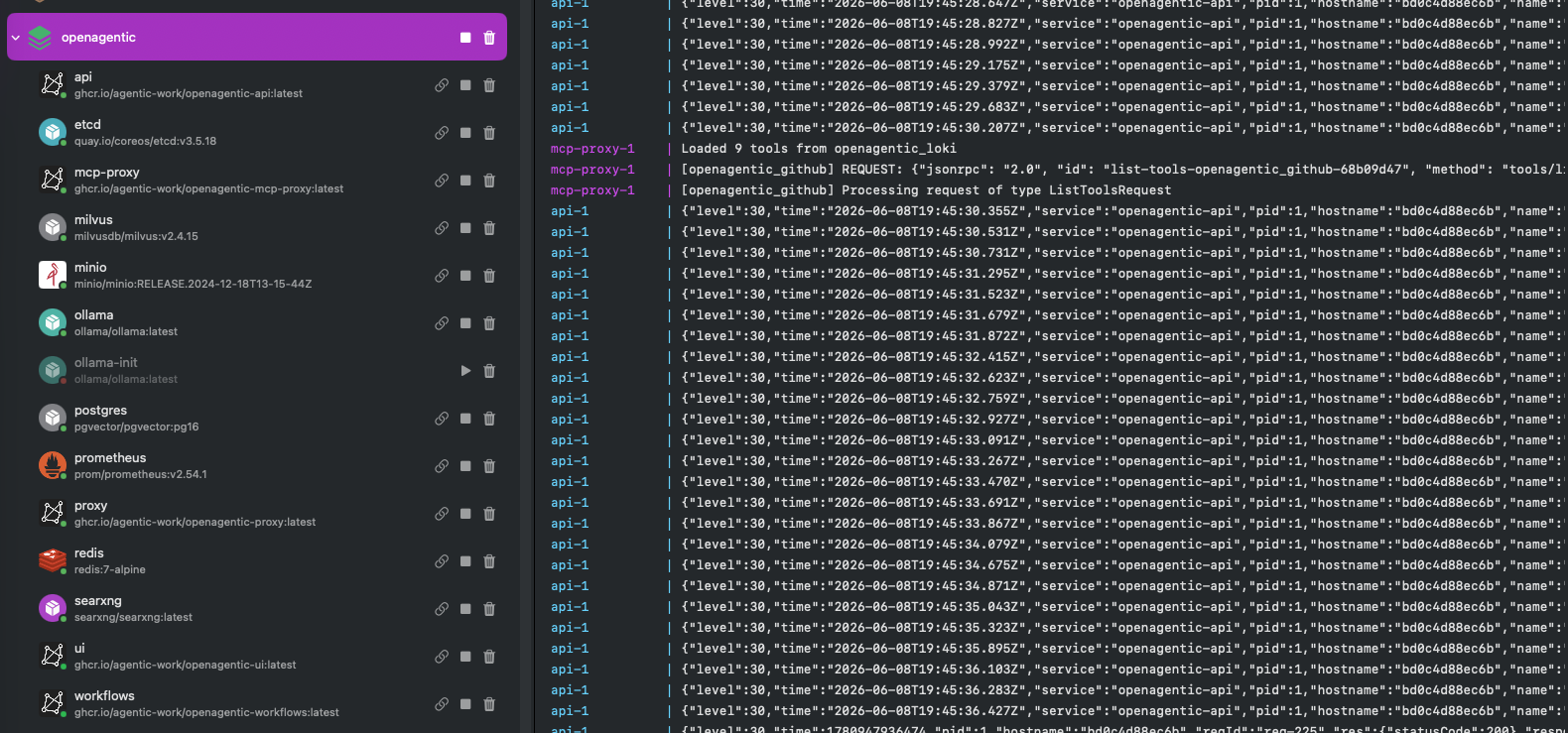Delete the api container
The height and width of the screenshot is (733, 1568).
point(489,85)
